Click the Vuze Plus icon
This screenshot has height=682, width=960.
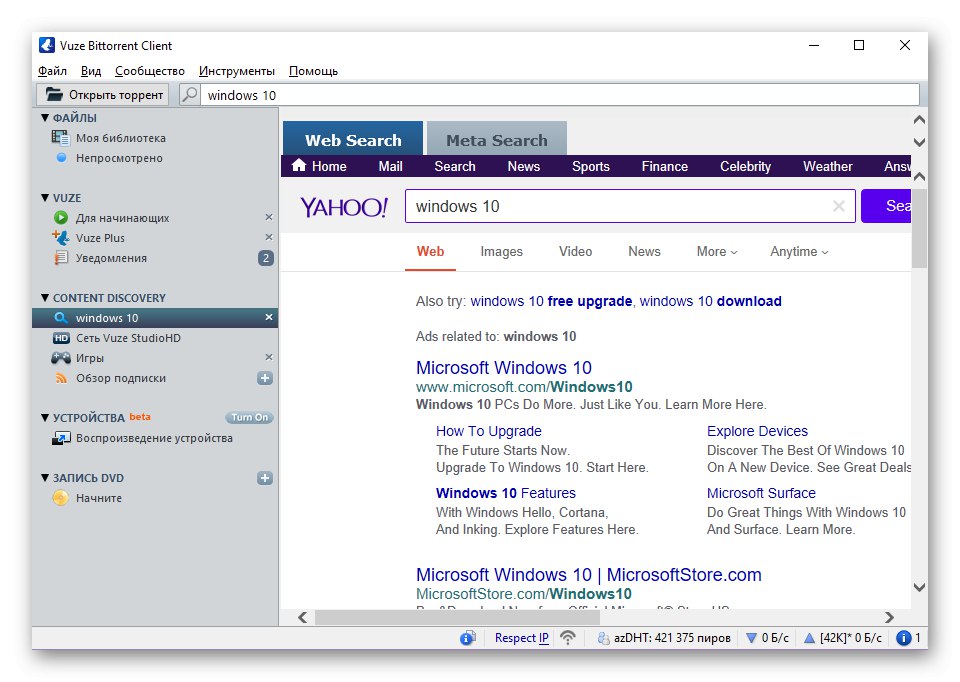(x=61, y=238)
